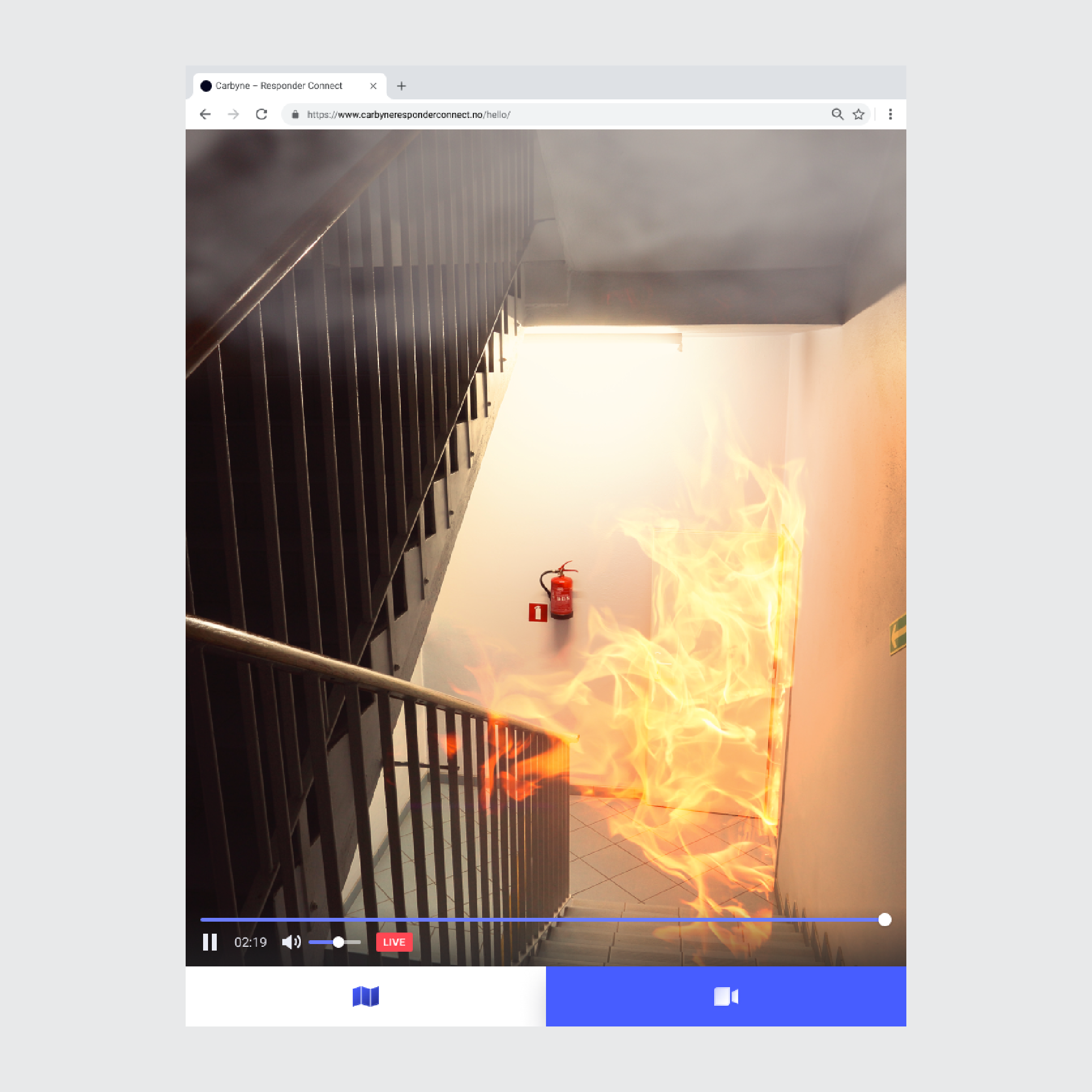Reload the Responder Connect page

click(261, 114)
